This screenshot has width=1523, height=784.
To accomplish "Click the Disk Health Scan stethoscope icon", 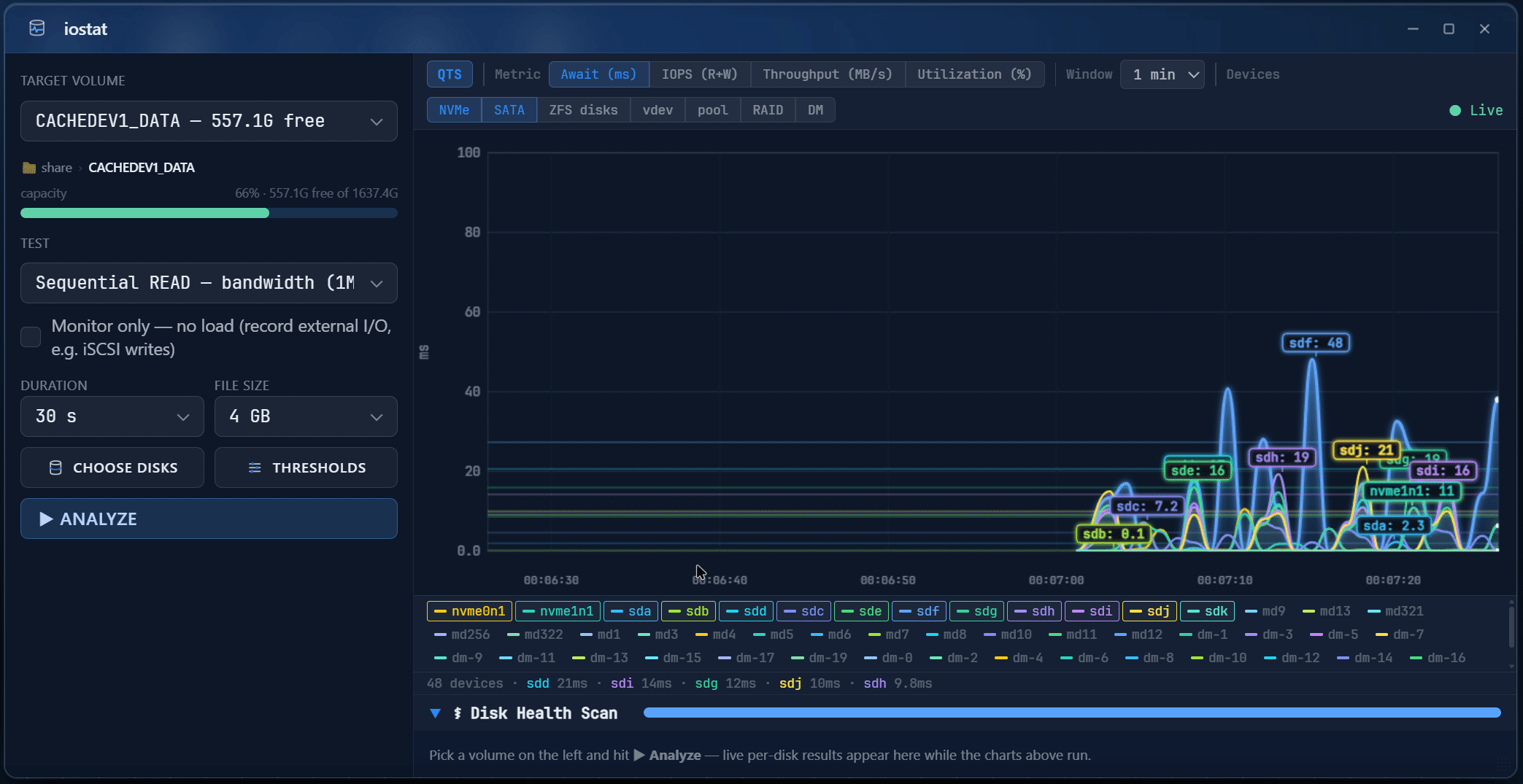I will [458, 713].
